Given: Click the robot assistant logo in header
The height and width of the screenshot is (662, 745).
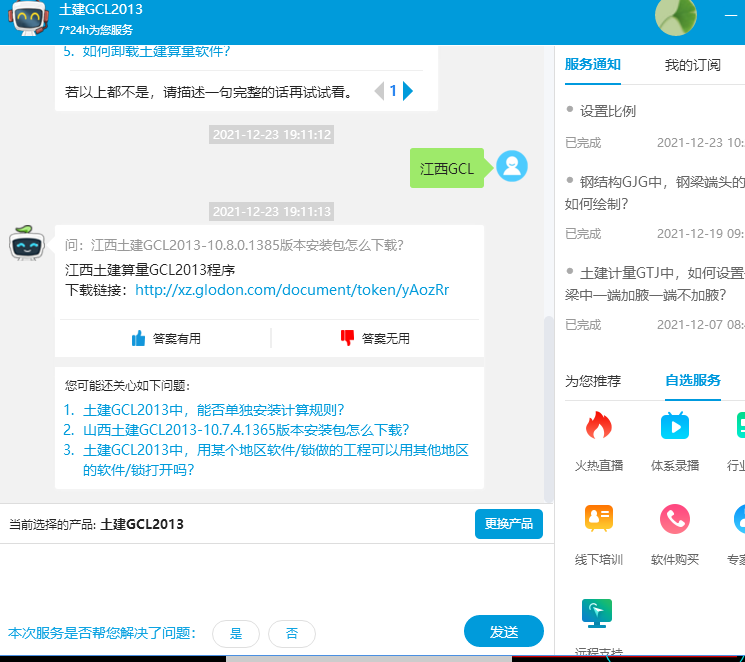Looking at the screenshot, I should click(x=28, y=18).
